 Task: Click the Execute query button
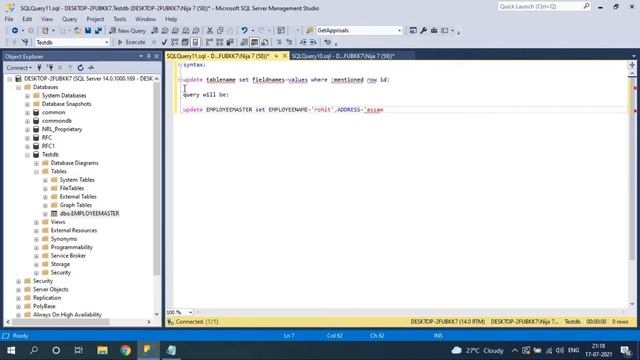[x=131, y=42]
